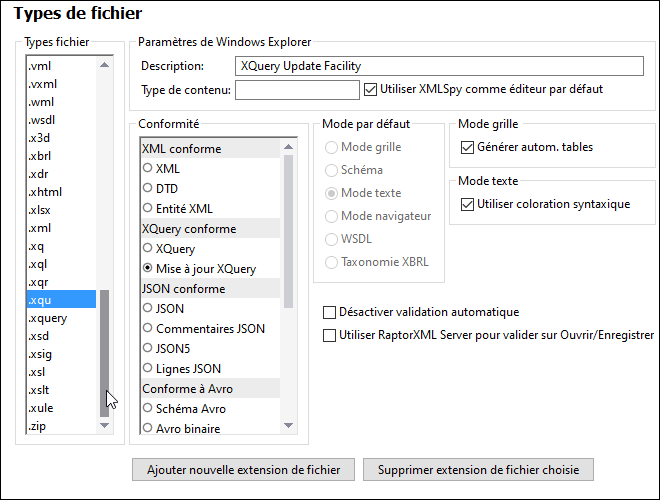Select .wsdl in file types list
The image size is (660, 500).
click(42, 120)
